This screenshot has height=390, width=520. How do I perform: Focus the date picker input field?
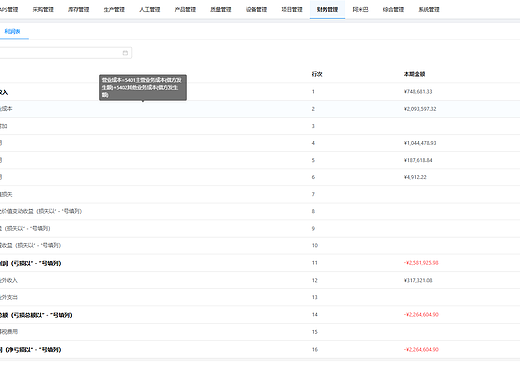pyautogui.click(x=66, y=53)
